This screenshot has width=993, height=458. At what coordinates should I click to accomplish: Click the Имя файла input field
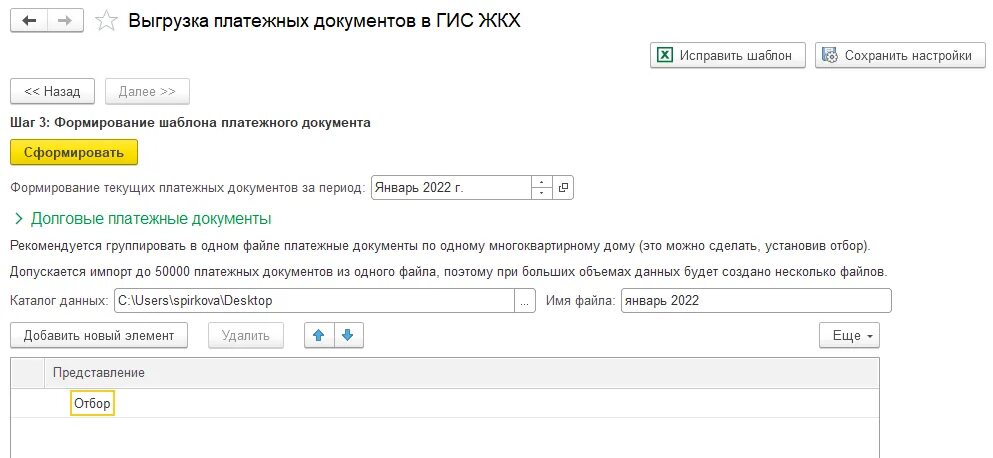(x=756, y=301)
